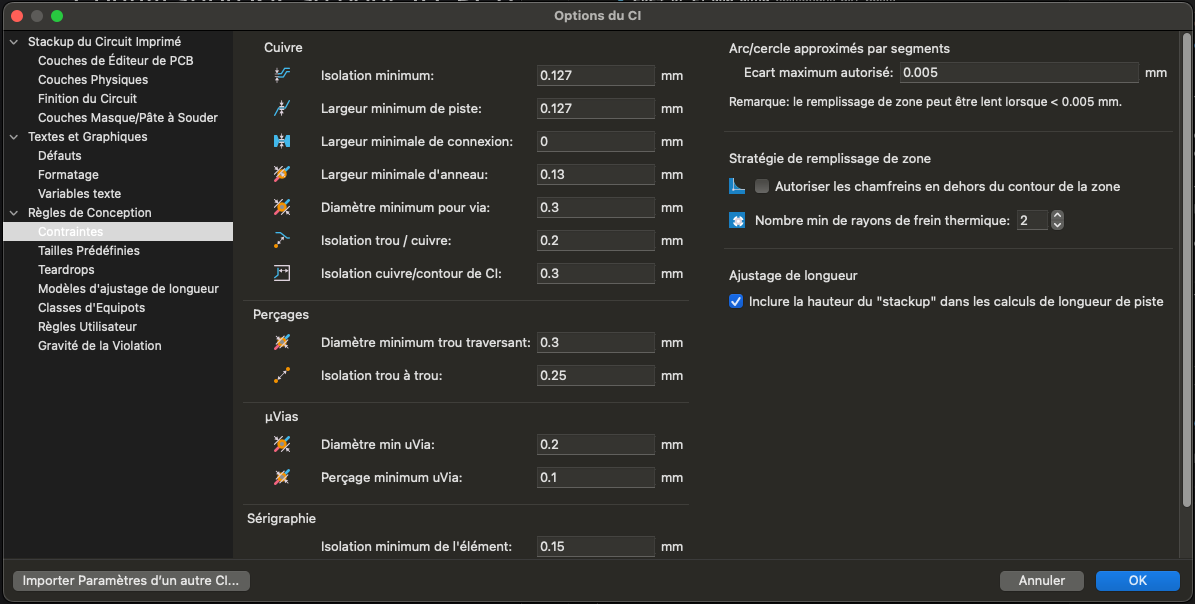Image resolution: width=1195 pixels, height=604 pixels.
Task: Open Modèles d'ajustage de longueur
Action: [128, 289]
